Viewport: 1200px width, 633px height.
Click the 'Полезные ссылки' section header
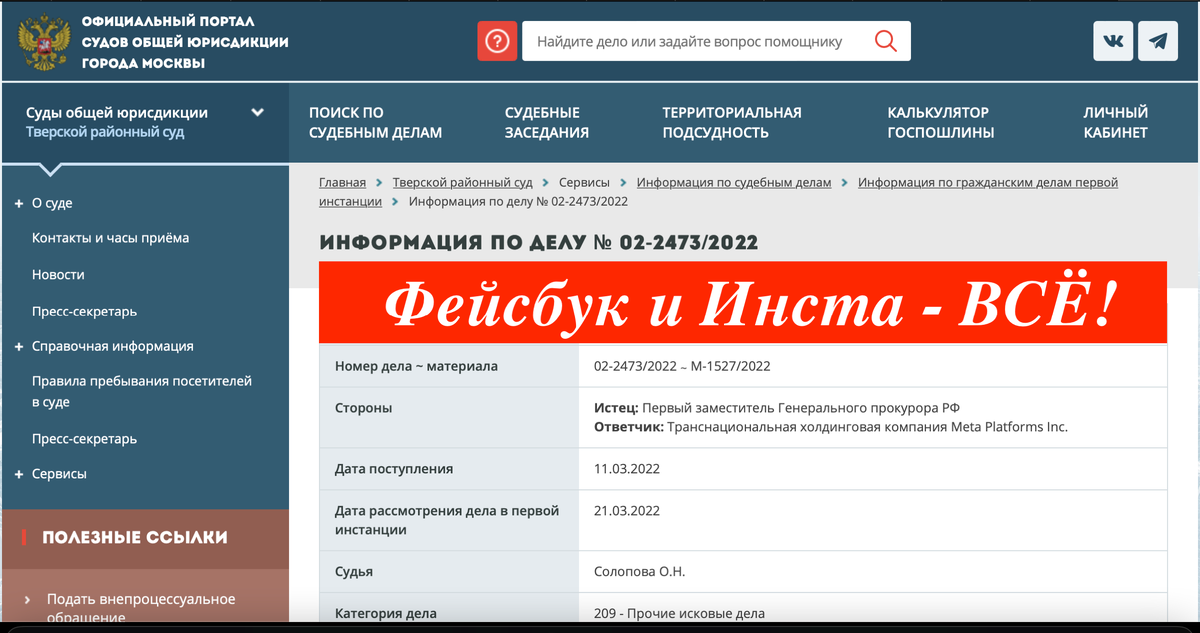[x=135, y=537]
